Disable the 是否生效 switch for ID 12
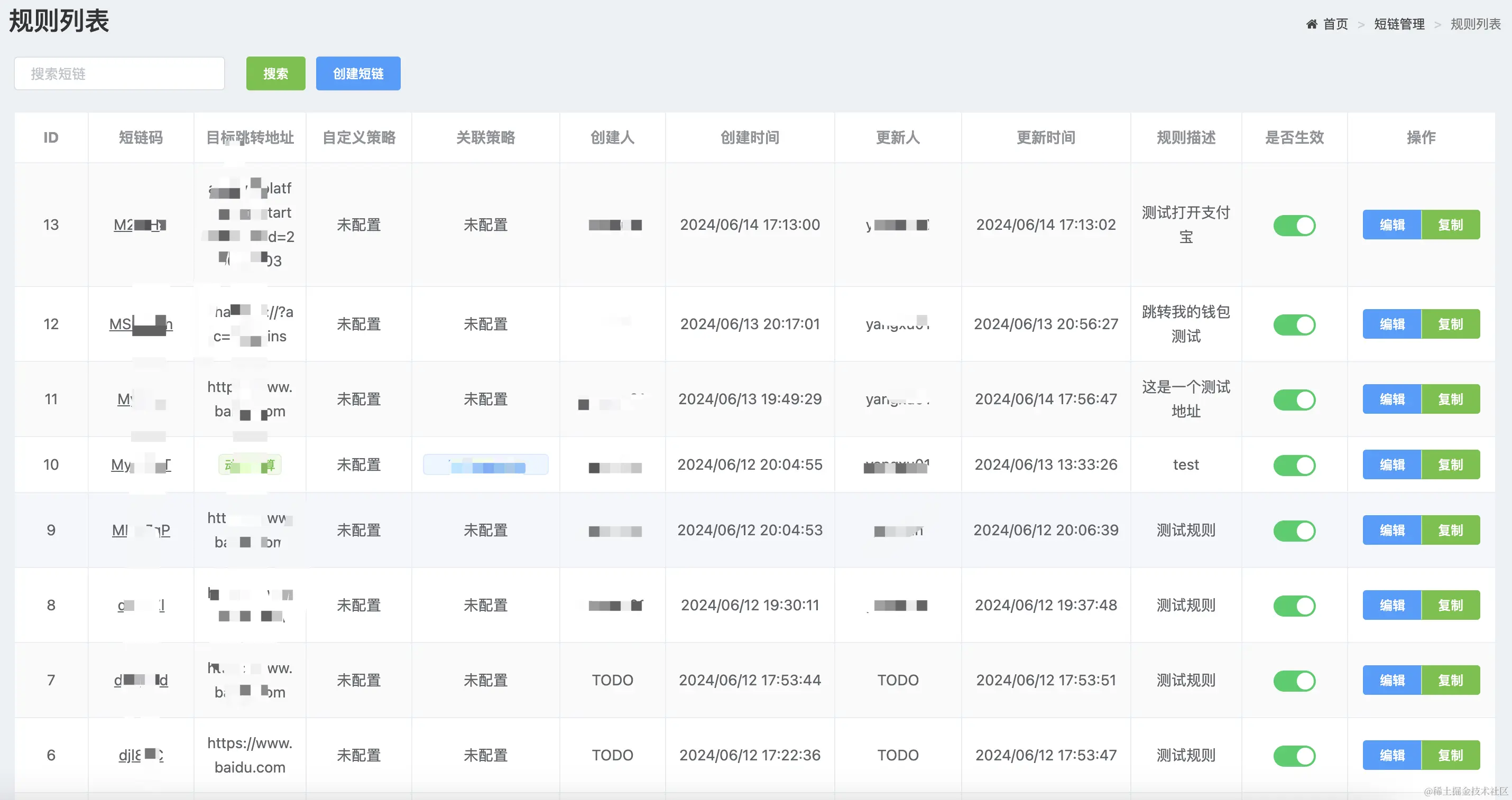The image size is (1512, 800). click(x=1294, y=324)
